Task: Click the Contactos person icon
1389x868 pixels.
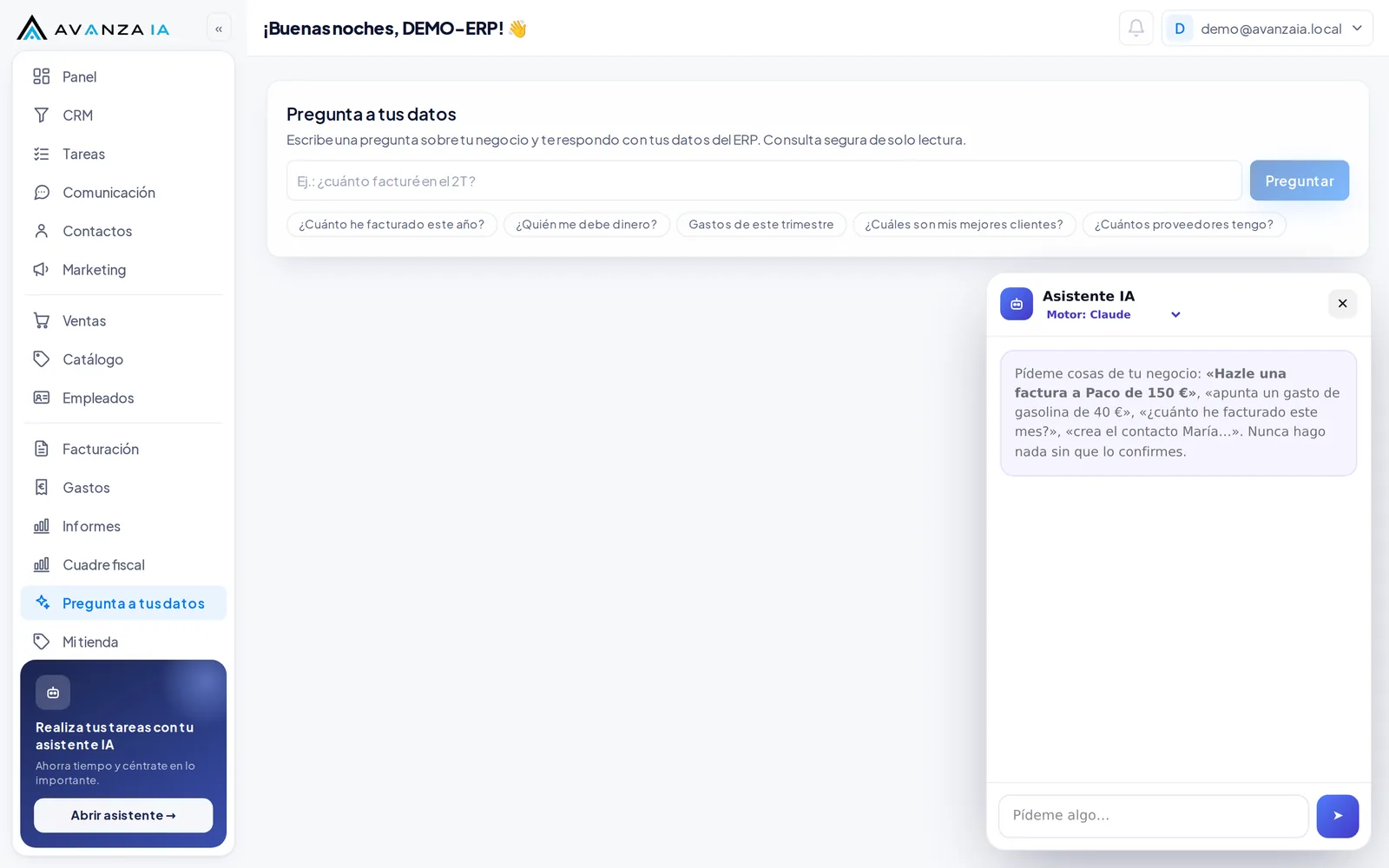Action: pyautogui.click(x=41, y=231)
